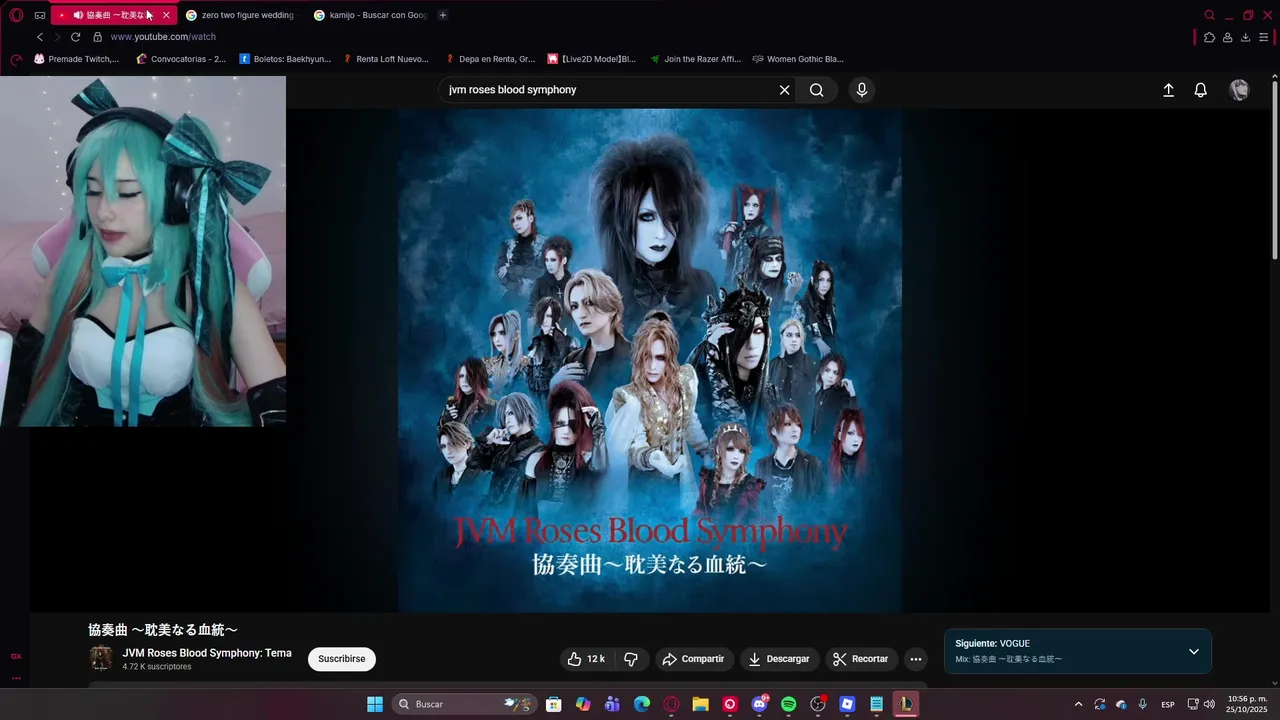Open Microsoft Teams from the taskbar
The width and height of the screenshot is (1280, 720).
(x=612, y=704)
